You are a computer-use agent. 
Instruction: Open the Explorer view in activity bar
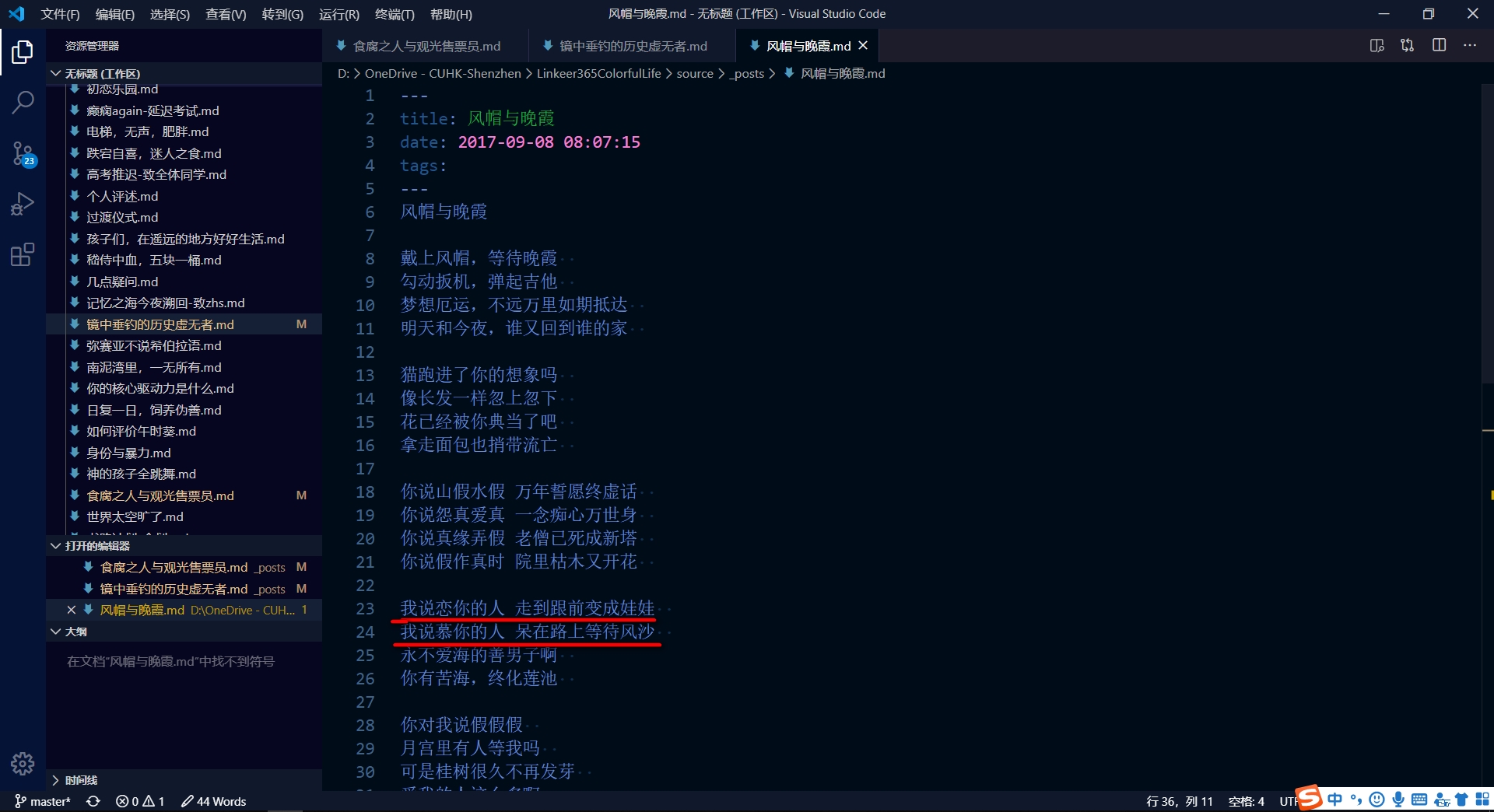(x=23, y=53)
